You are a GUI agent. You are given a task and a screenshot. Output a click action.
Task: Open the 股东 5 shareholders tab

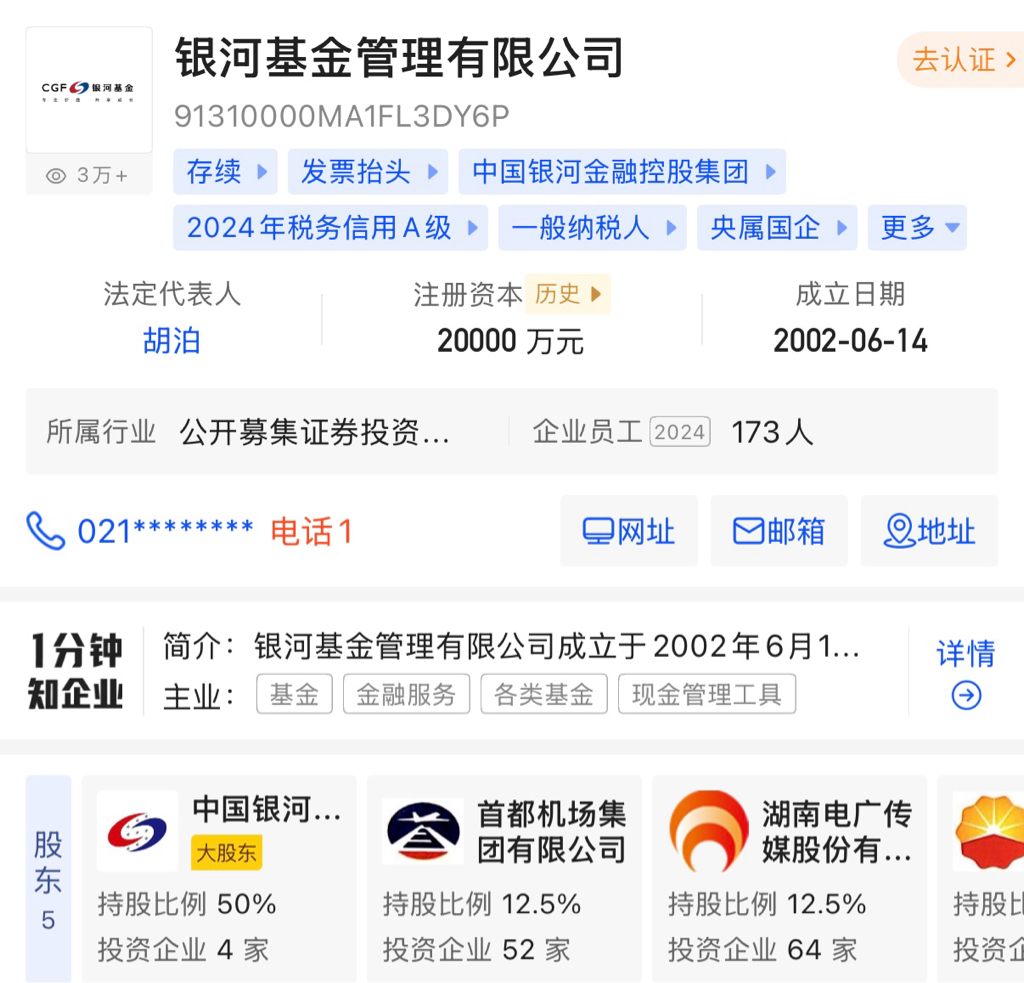coord(48,878)
